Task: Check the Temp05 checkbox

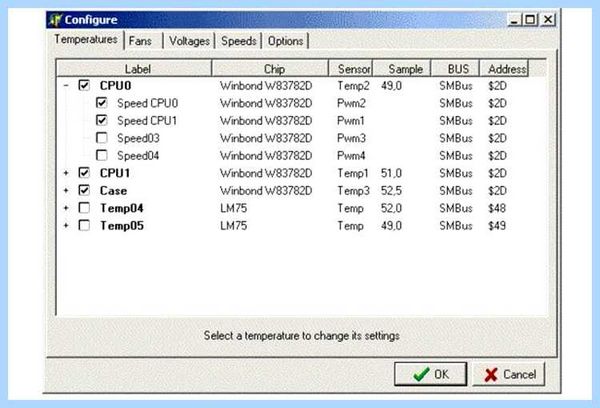Action: (x=84, y=225)
